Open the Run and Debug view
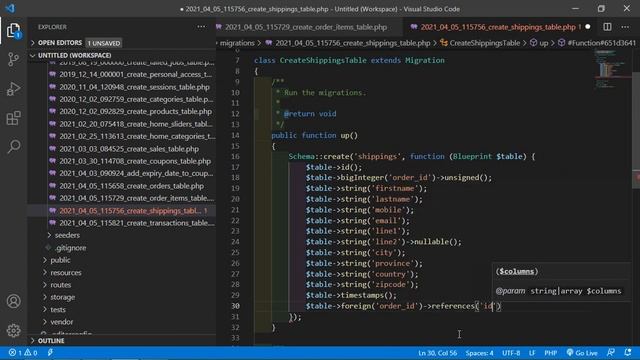 (13, 89)
